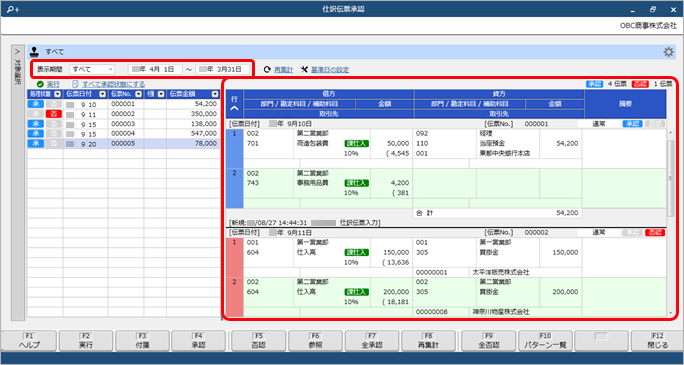684x365 pixels.
Task: Click red row number 2 of voucher 000002
Action: point(235,297)
